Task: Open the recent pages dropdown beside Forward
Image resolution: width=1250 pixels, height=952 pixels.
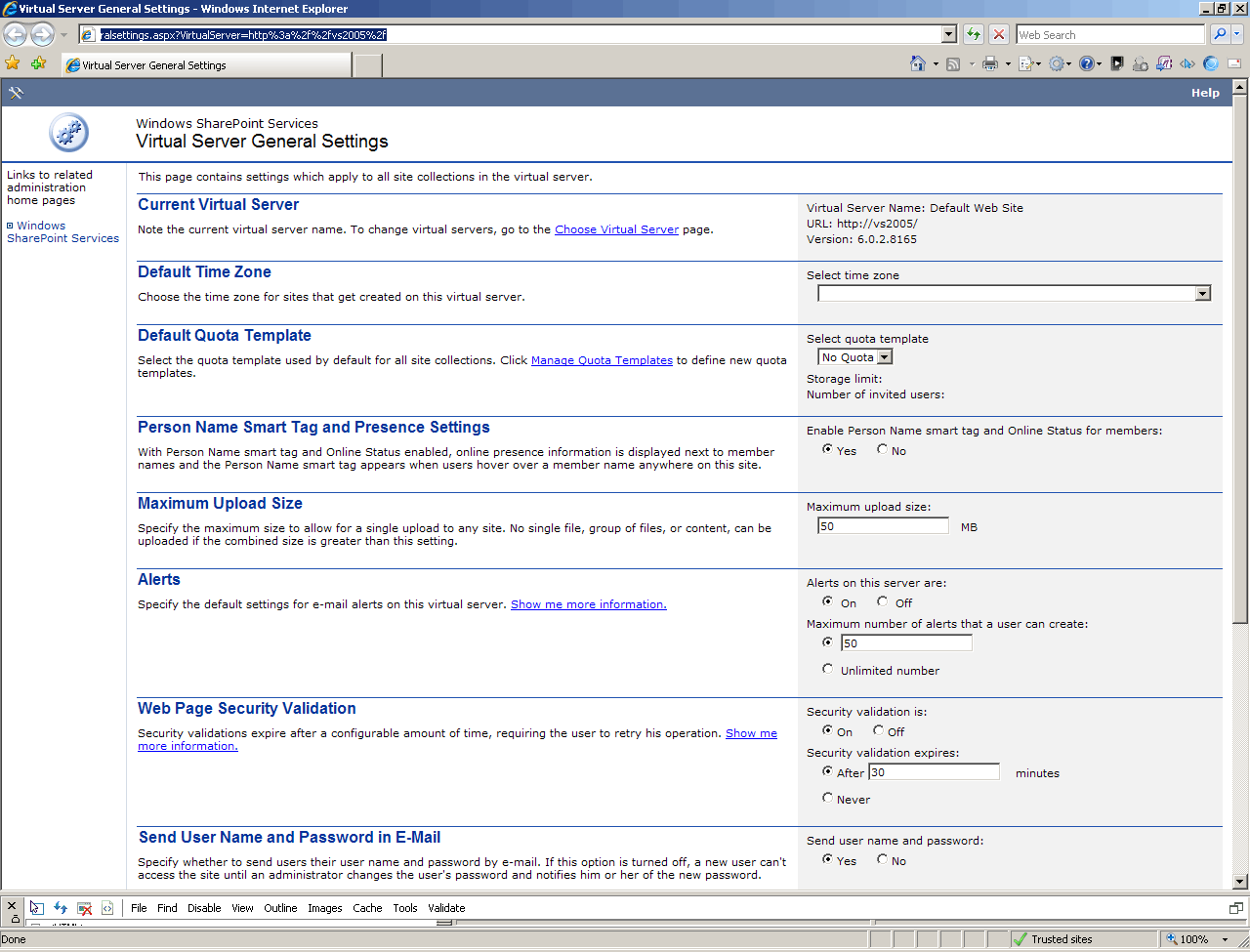Action: pyautogui.click(x=64, y=35)
